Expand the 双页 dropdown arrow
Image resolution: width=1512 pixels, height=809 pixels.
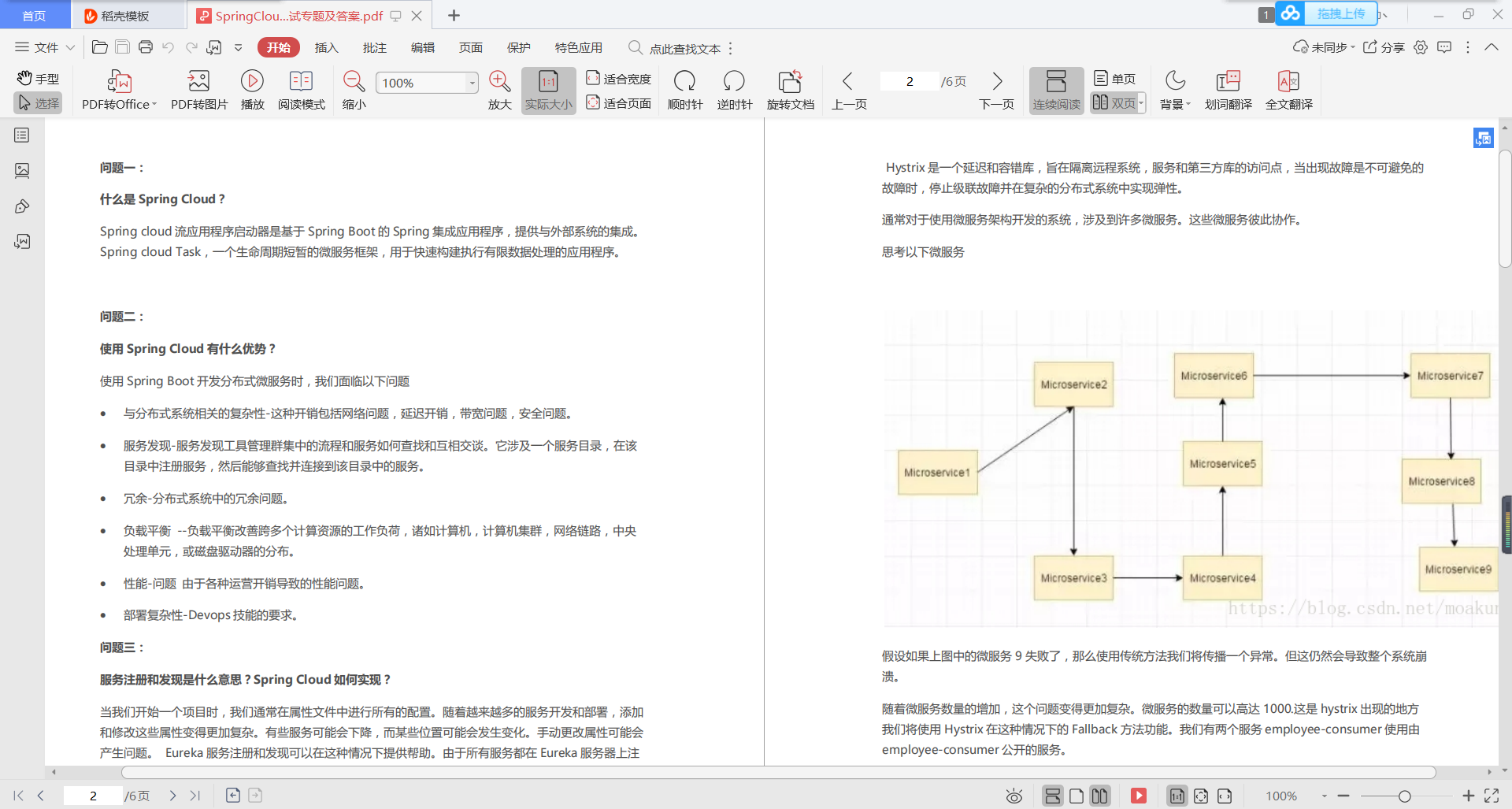pos(1141,103)
